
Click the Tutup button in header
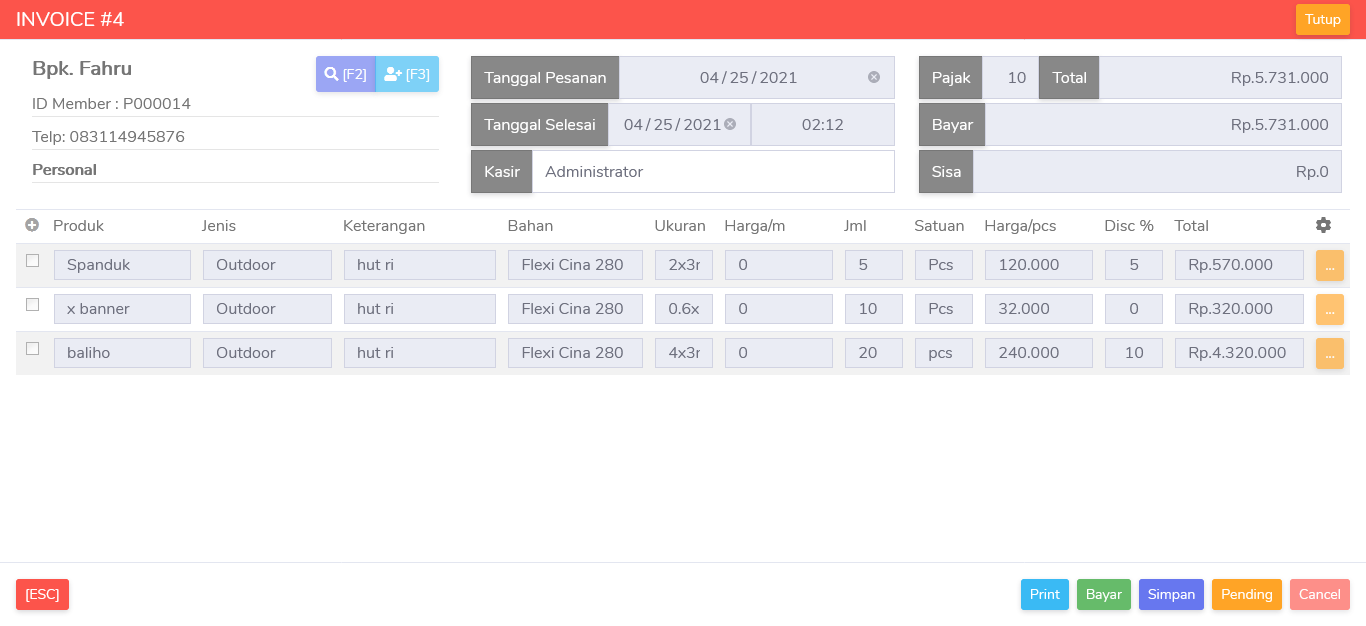point(1323,19)
